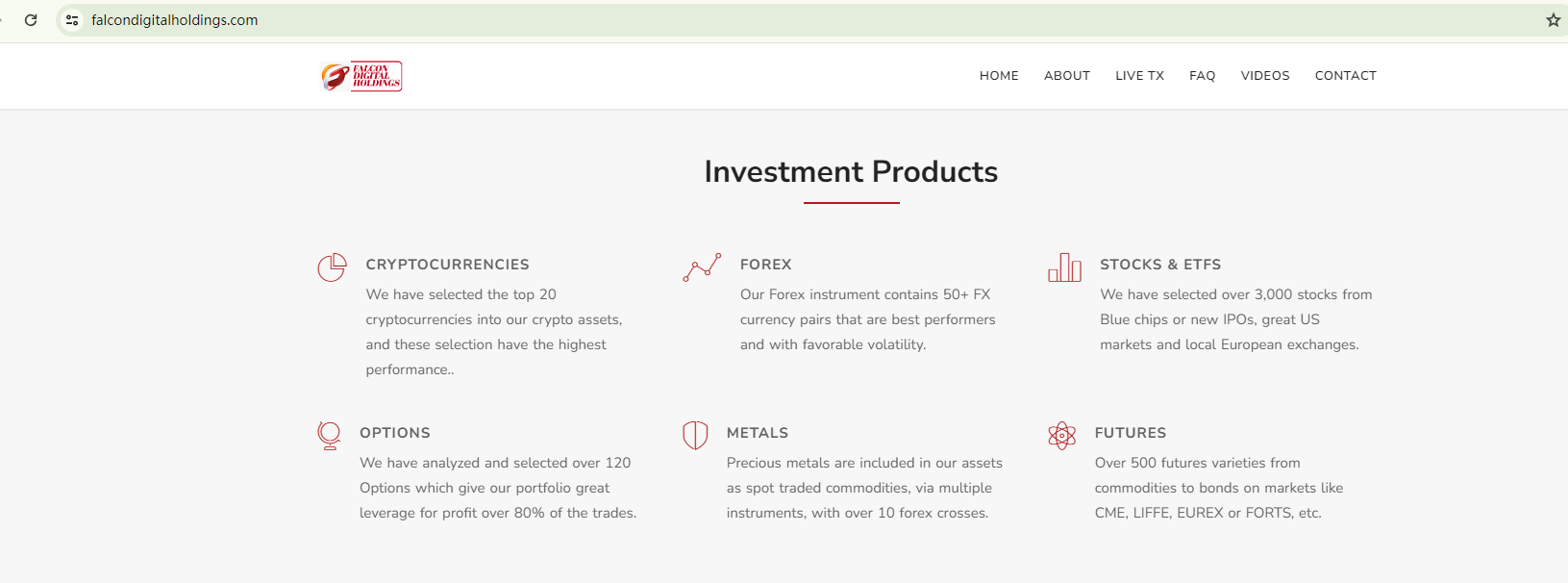Go to the HOME menu item
Image resolution: width=1568 pixels, height=583 pixels.
[999, 76]
